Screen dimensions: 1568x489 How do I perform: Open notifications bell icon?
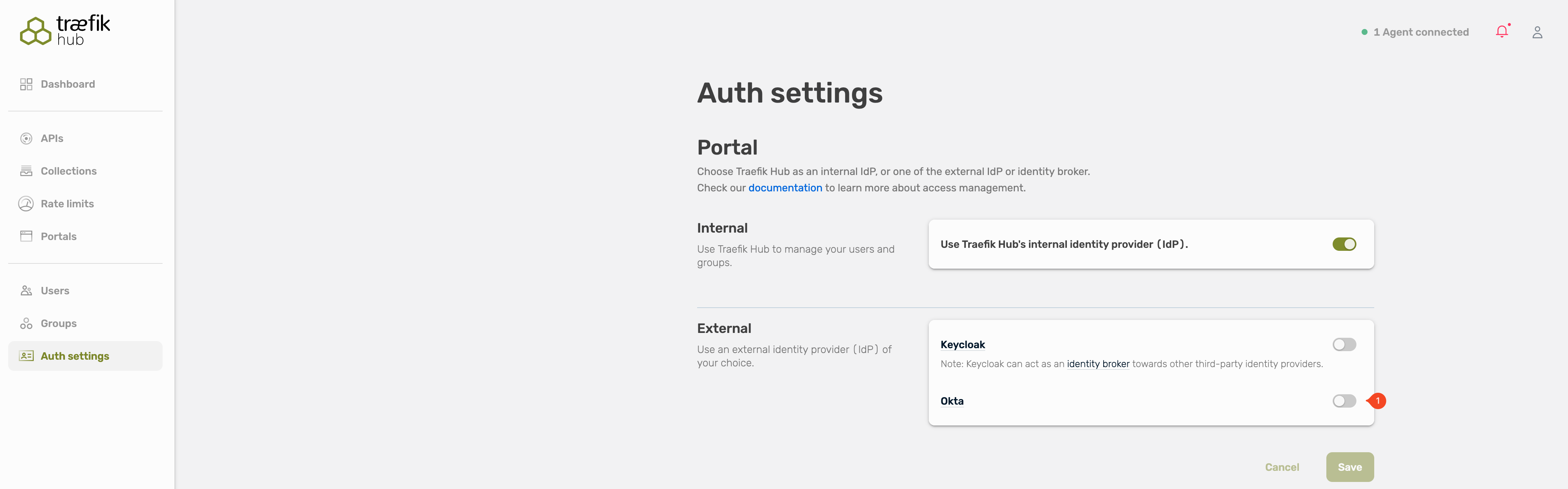[1502, 32]
